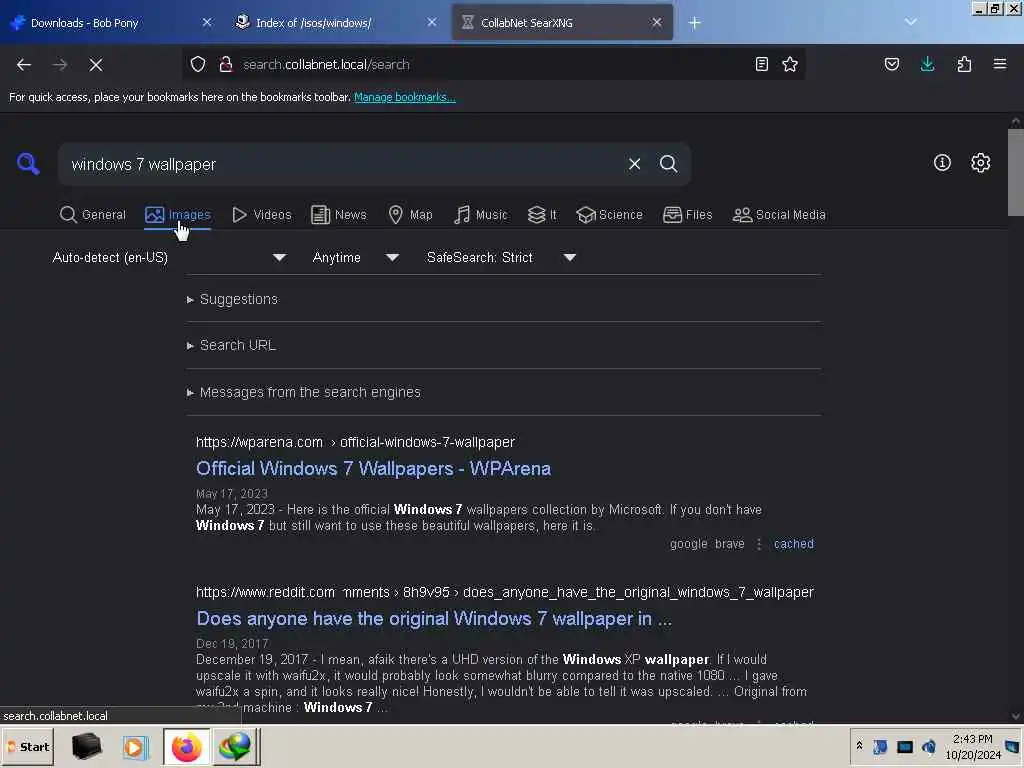List all tabs dropdown arrow
Viewport: 1024px width, 768px height.
[910, 22]
